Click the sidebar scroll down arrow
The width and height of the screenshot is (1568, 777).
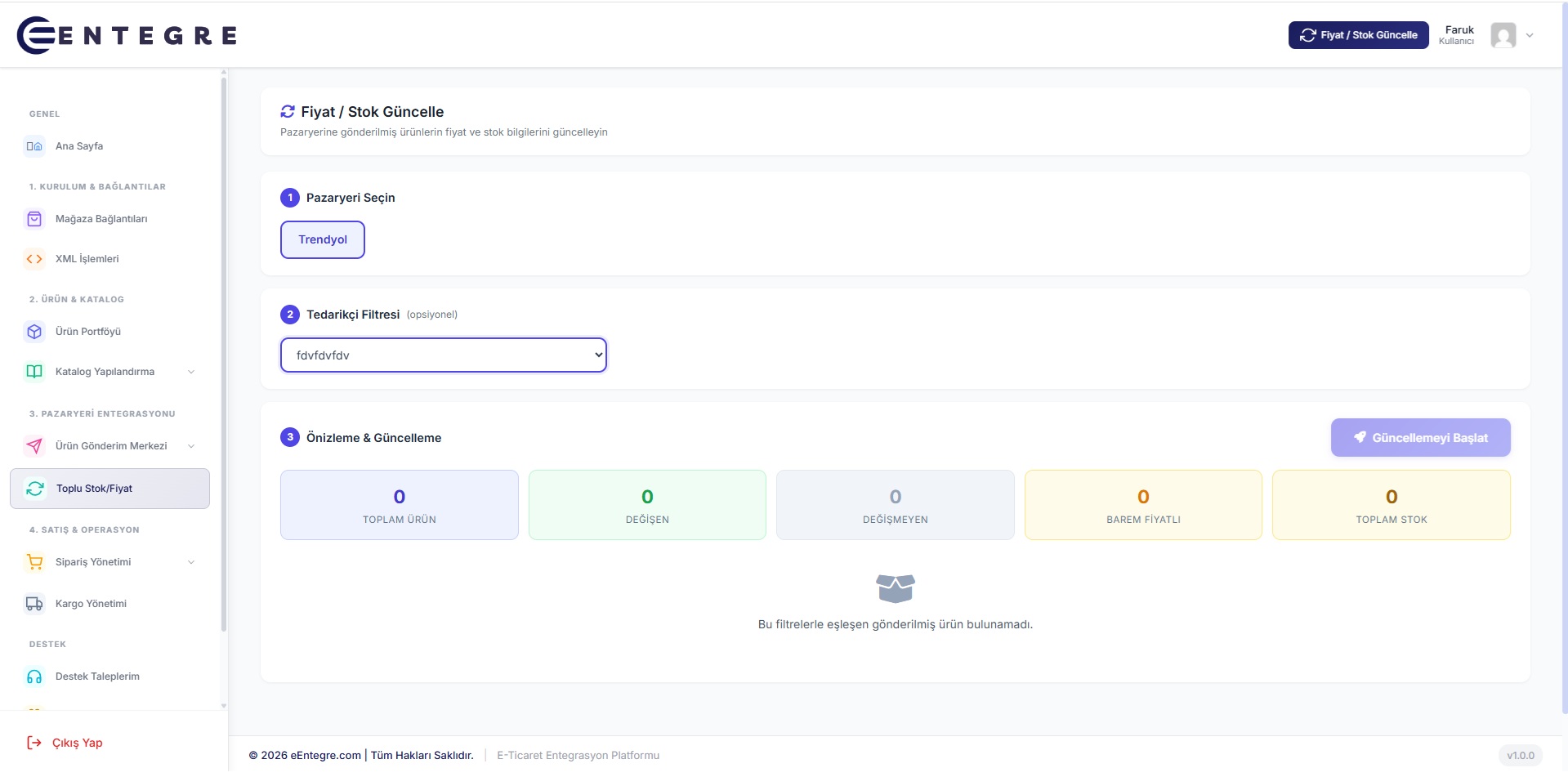pyautogui.click(x=224, y=706)
